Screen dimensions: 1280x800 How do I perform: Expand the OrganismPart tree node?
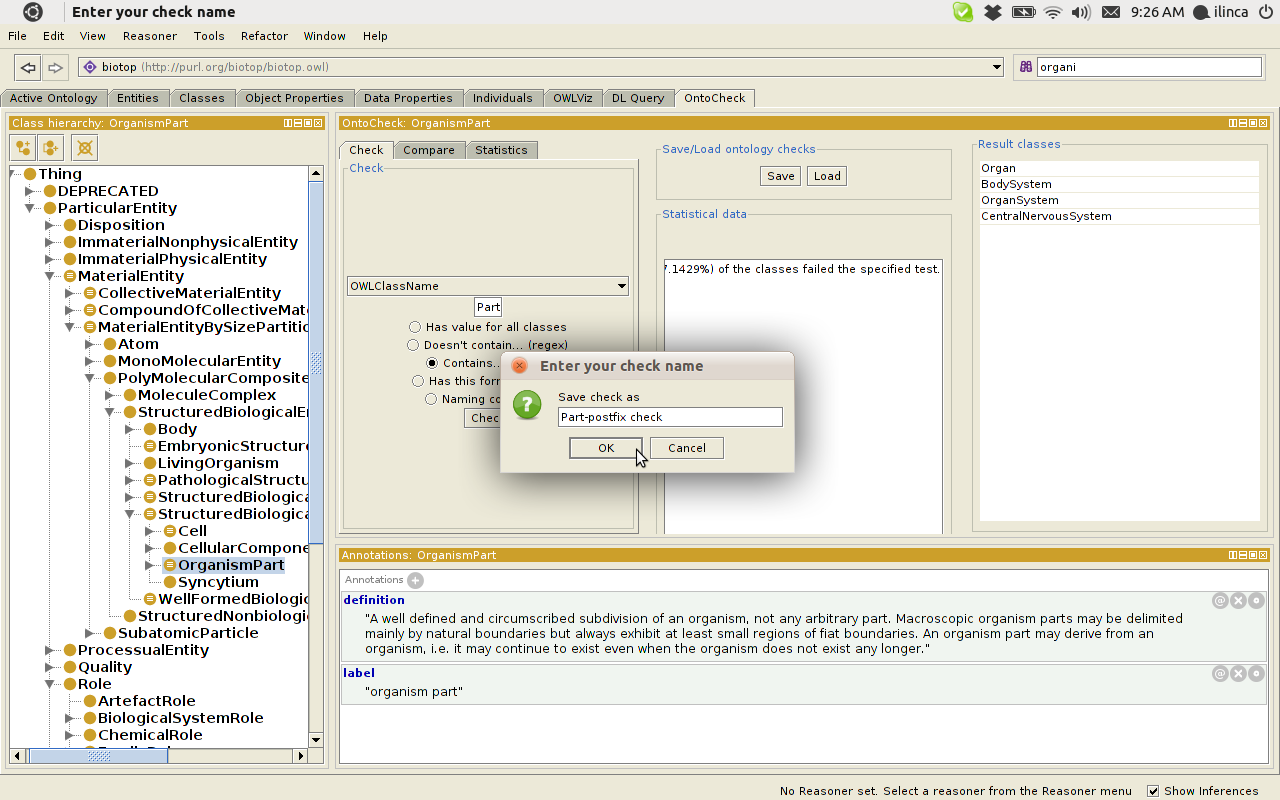pyautogui.click(x=150, y=565)
